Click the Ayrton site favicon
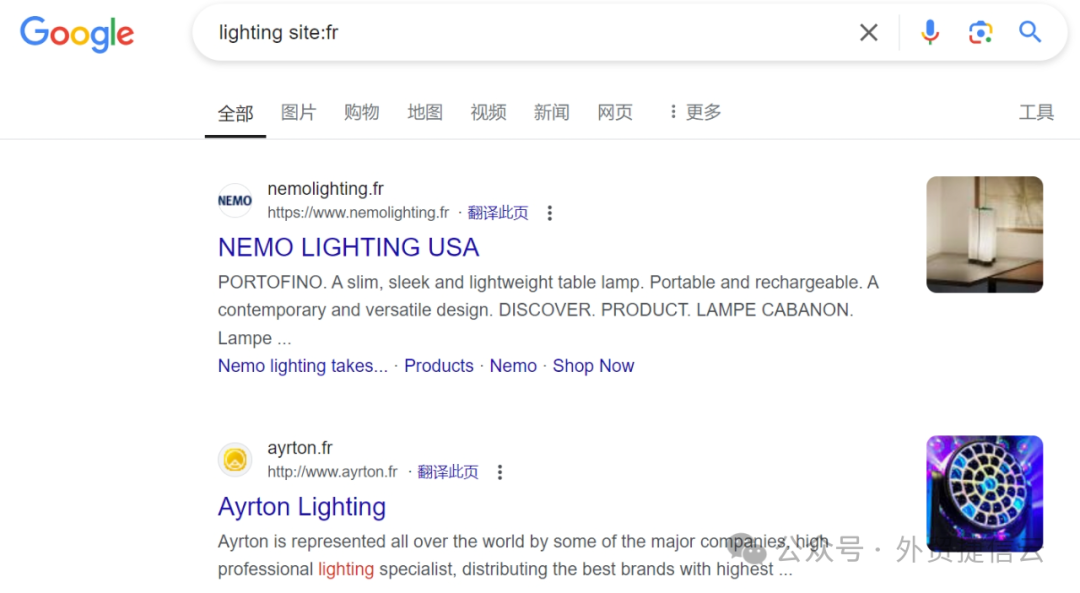Viewport: 1080px width, 593px height. [235, 460]
